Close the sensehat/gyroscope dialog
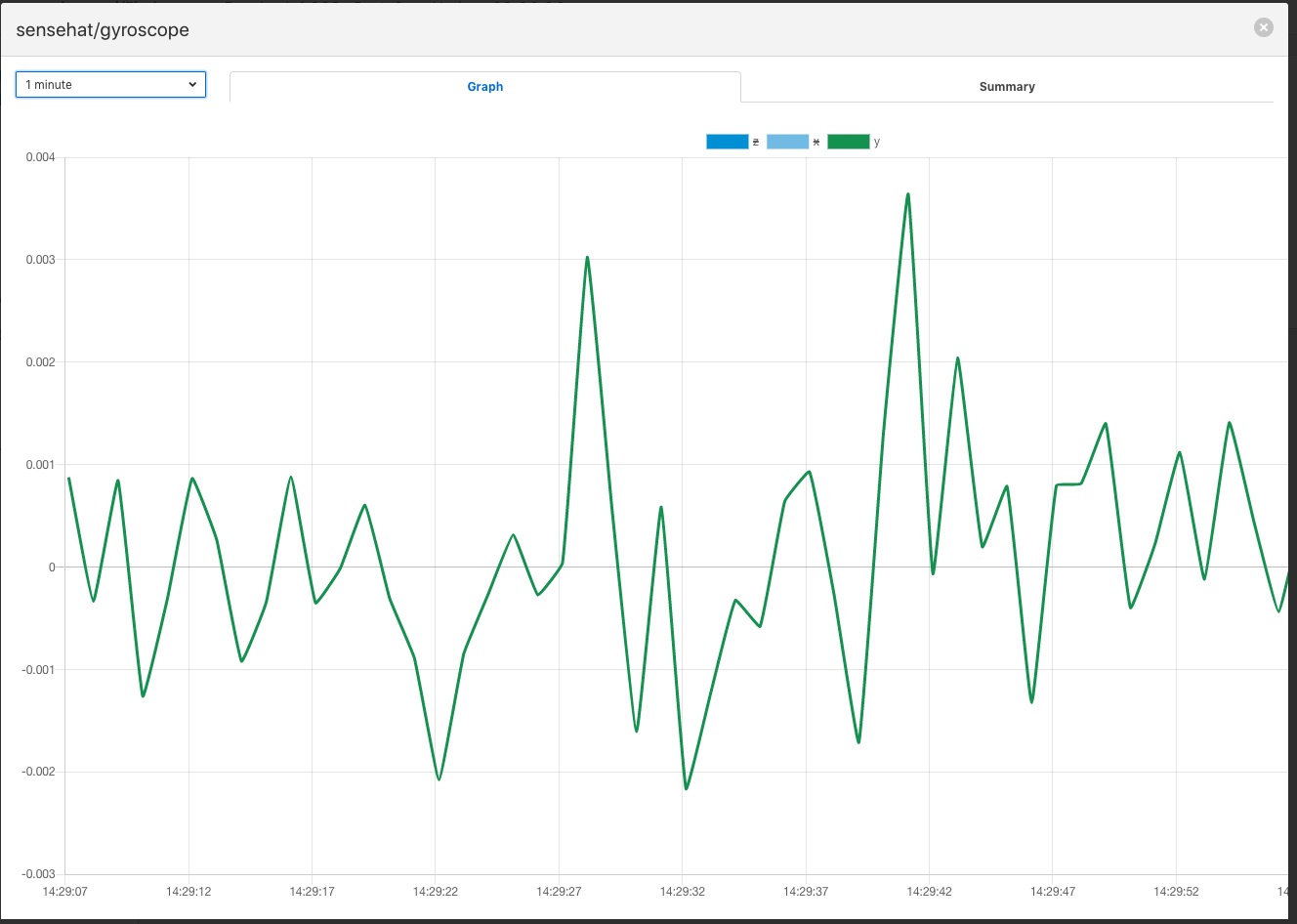The width and height of the screenshot is (1297, 924). pyautogui.click(x=1263, y=27)
